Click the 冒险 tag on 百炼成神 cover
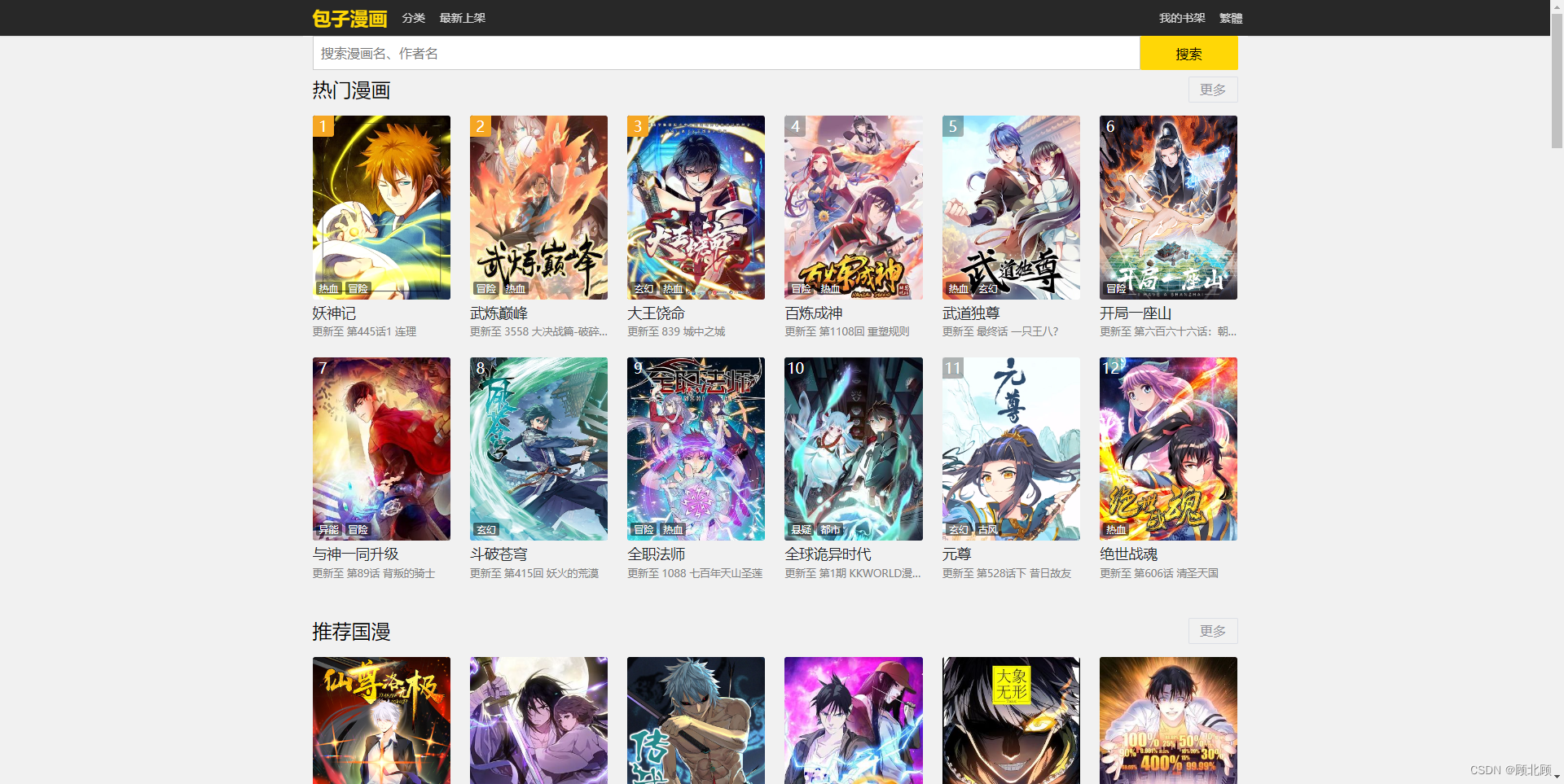The height and width of the screenshot is (784, 1564). 801,289
